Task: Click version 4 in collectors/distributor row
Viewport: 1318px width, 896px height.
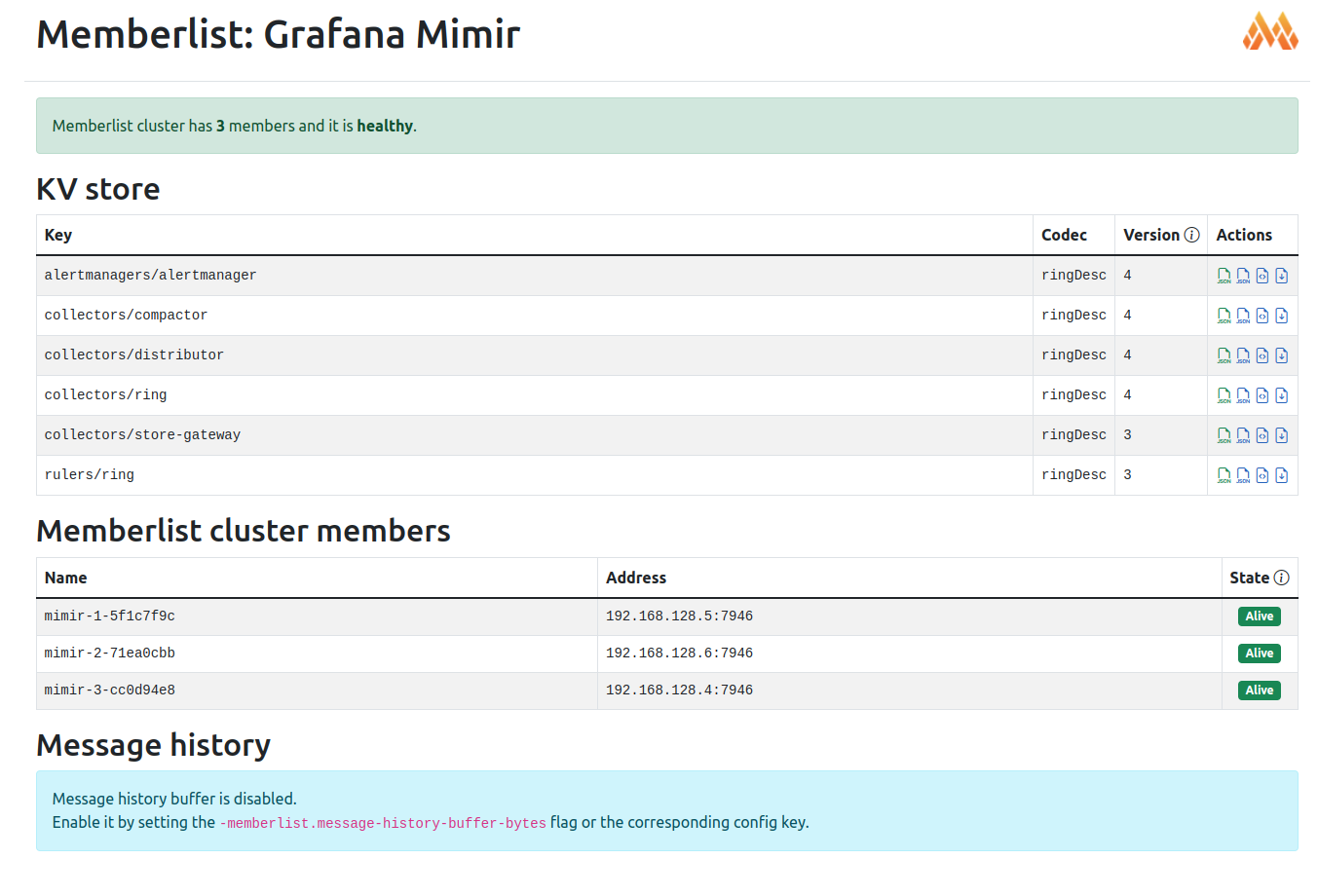Action: 1127,355
